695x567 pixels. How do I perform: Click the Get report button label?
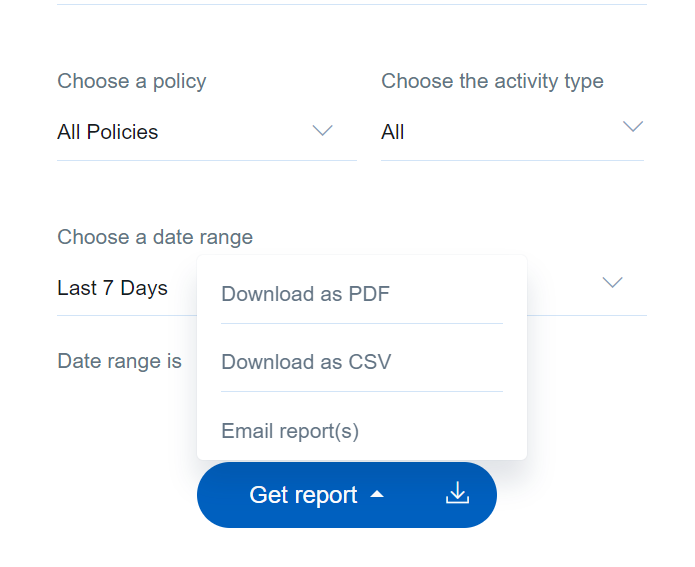303,495
